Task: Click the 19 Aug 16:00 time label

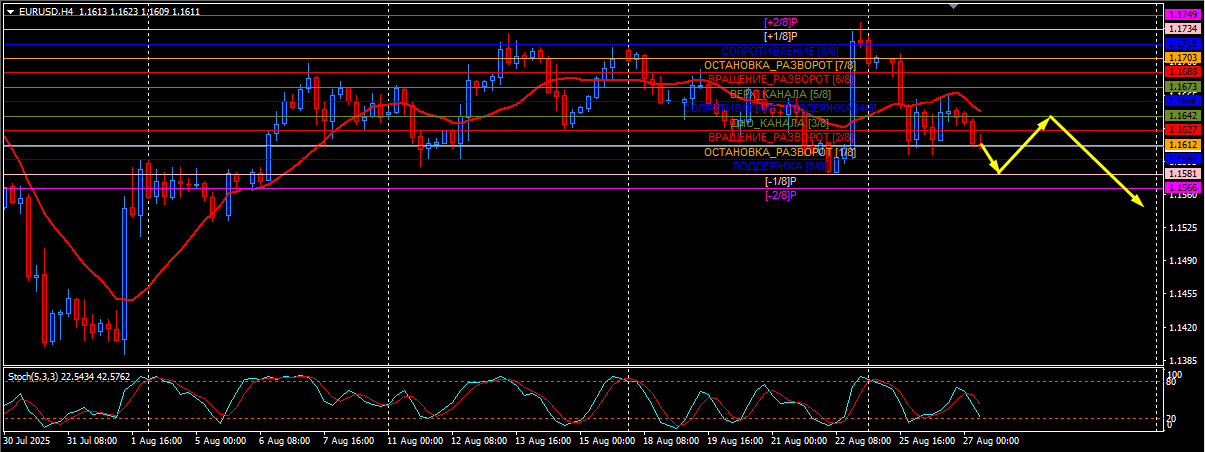Action: click(x=734, y=440)
